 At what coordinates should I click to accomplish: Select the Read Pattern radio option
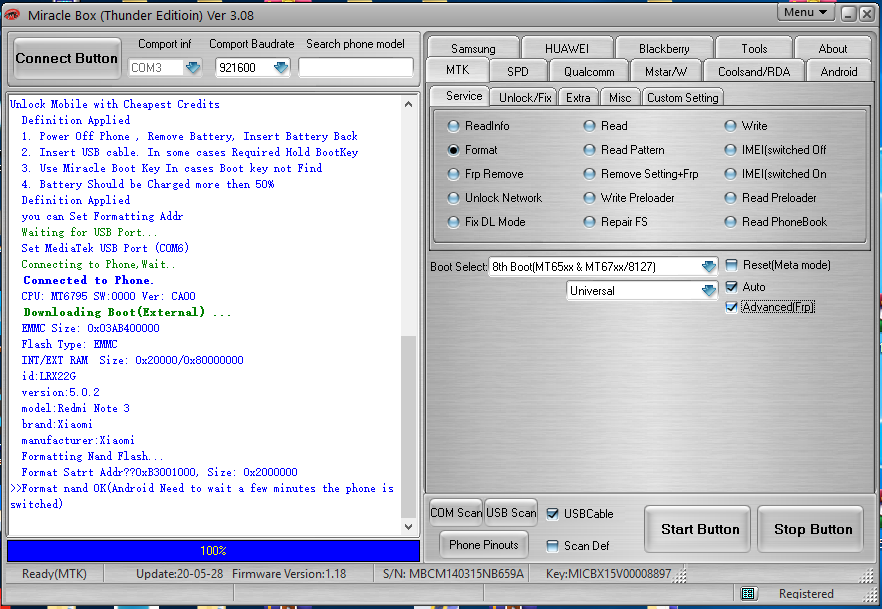coord(590,150)
